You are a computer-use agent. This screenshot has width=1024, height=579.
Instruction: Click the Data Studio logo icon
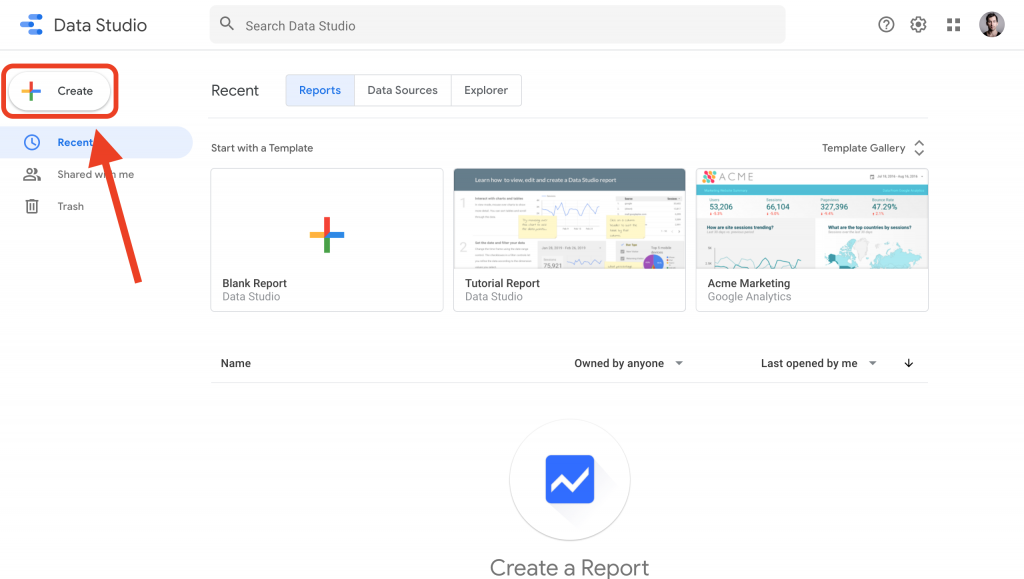point(31,25)
